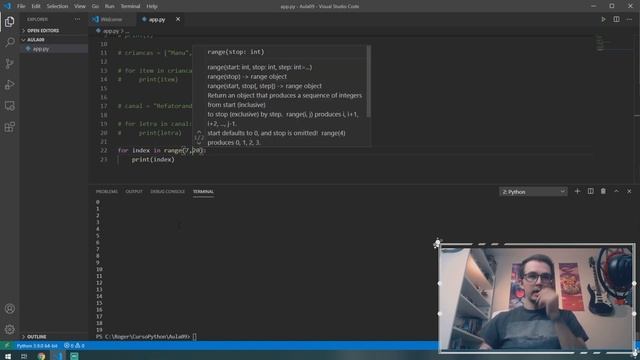Open the Run menu
This screenshot has height=360, width=640.
pos(109,6)
